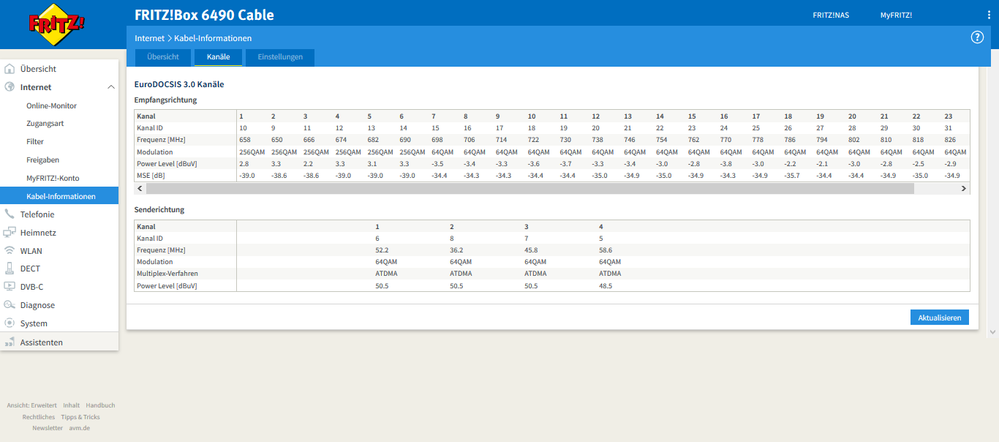Click the horizontal scrollbar thumb
Screen dimensions: 999x442
coord(530,189)
